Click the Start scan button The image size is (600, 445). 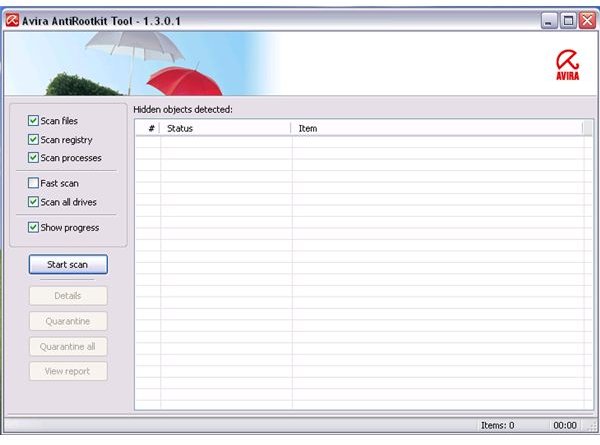68,264
